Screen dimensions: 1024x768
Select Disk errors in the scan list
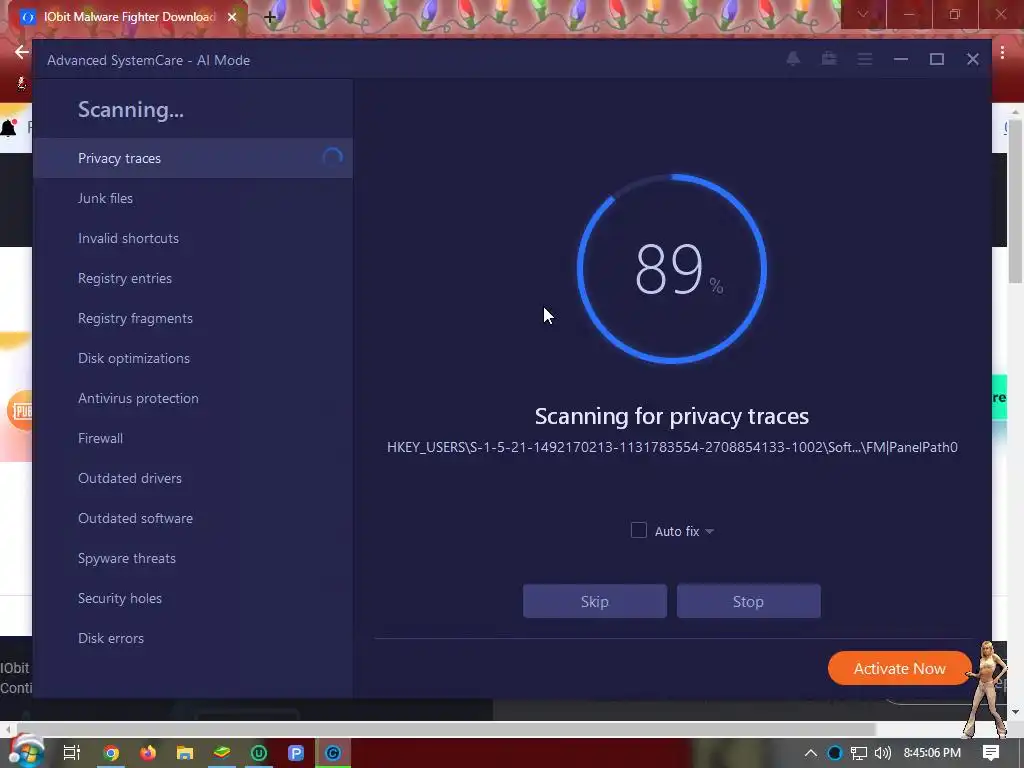(193, 638)
